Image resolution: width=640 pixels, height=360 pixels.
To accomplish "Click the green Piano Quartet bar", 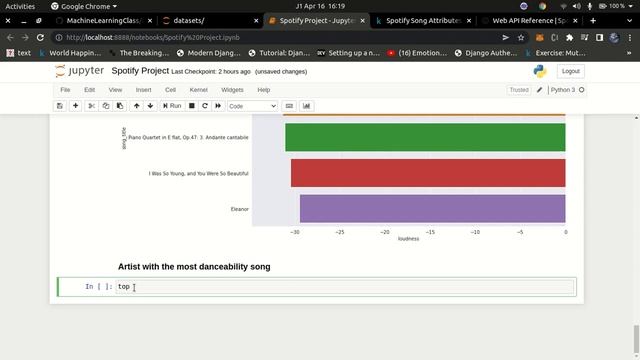I will (425, 138).
